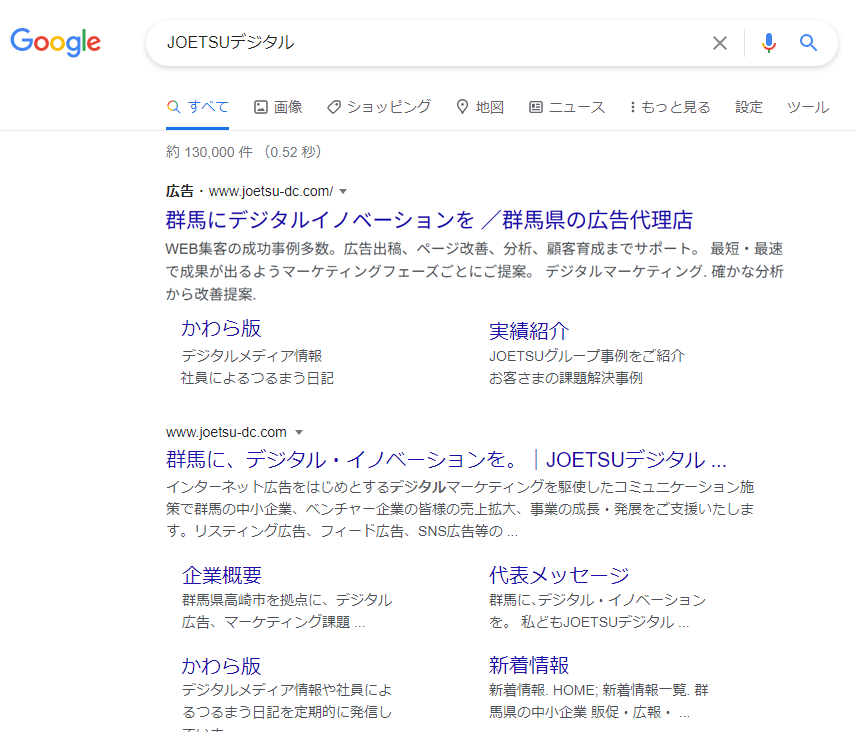The height and width of the screenshot is (732, 856).
Task: Click the Google logo
Action: [x=56, y=42]
